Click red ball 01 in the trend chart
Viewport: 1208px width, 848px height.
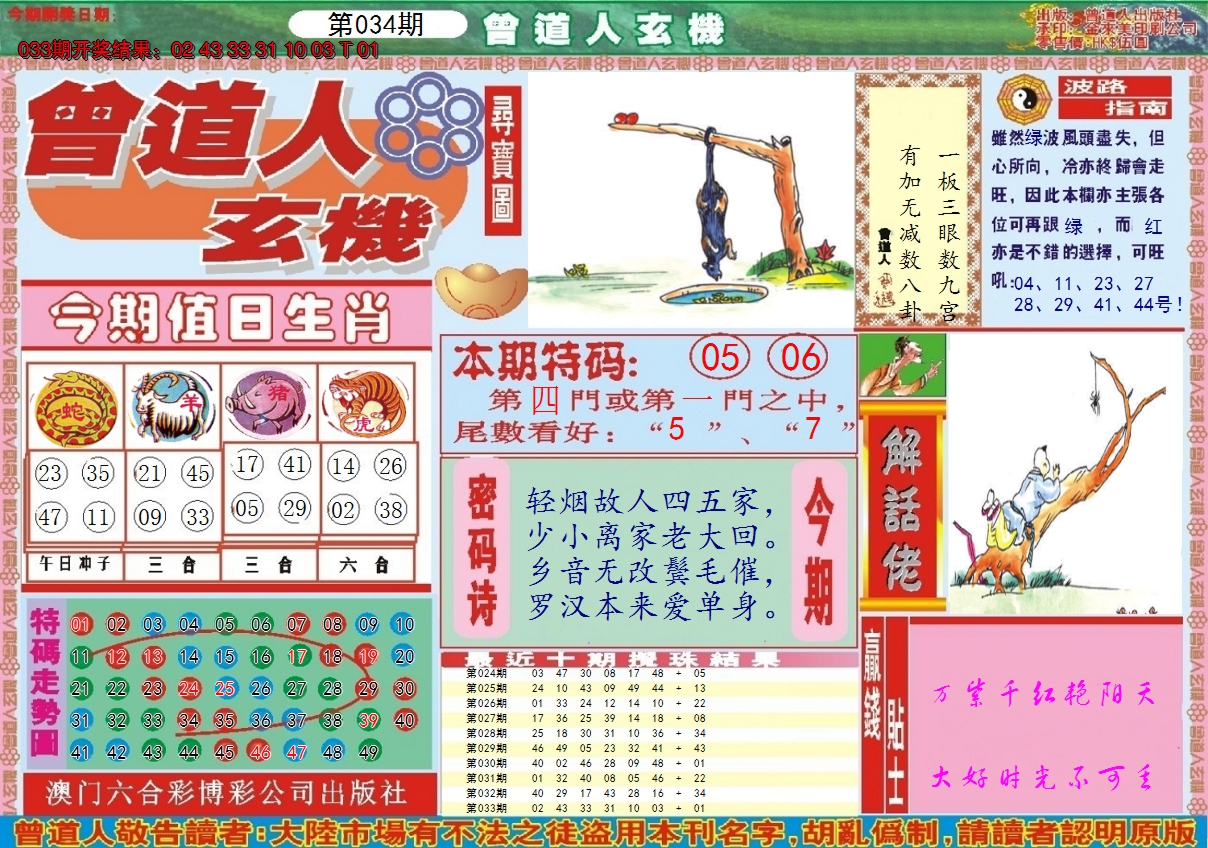pyautogui.click(x=81, y=625)
